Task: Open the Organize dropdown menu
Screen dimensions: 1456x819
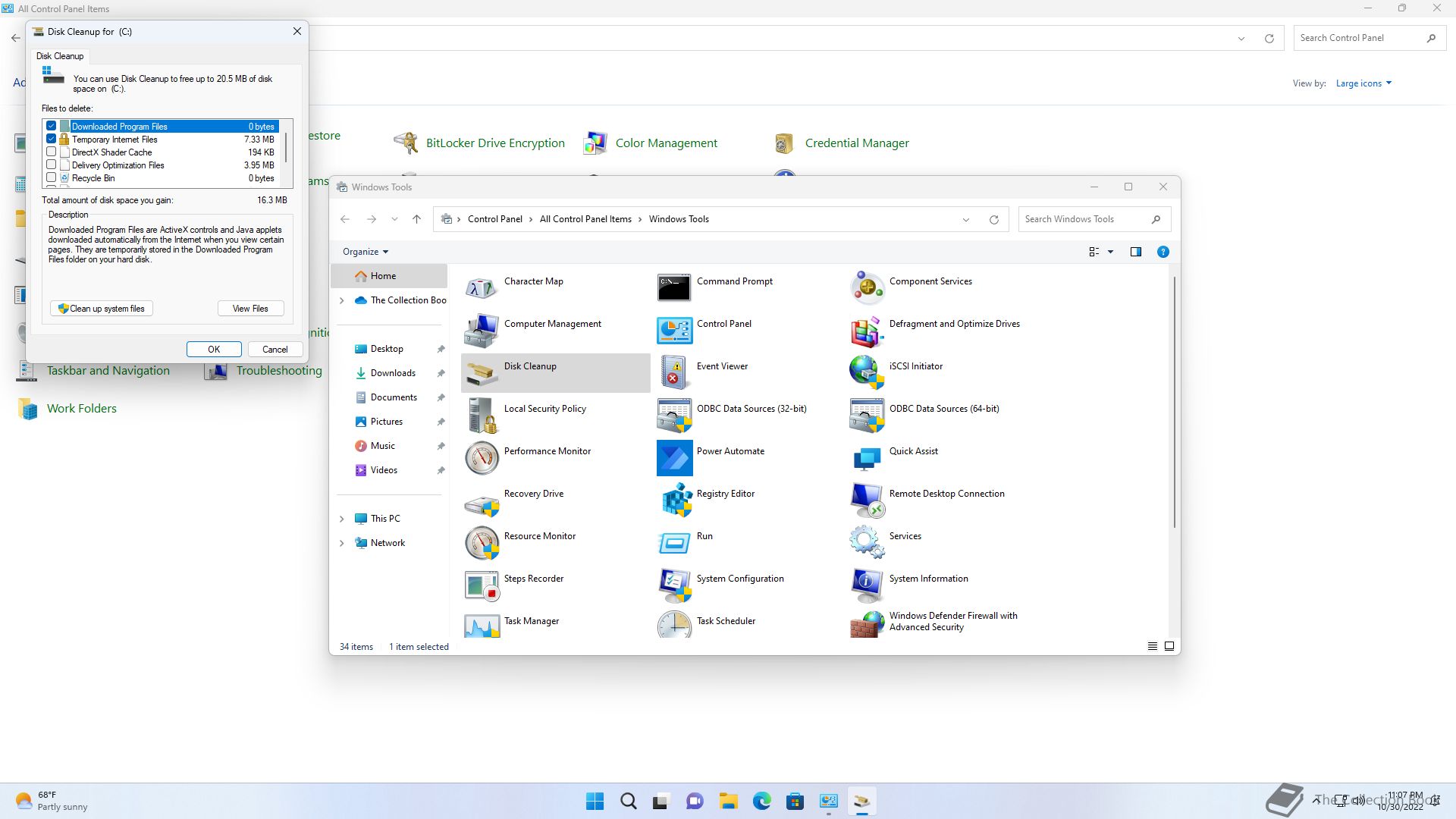Action: (366, 252)
